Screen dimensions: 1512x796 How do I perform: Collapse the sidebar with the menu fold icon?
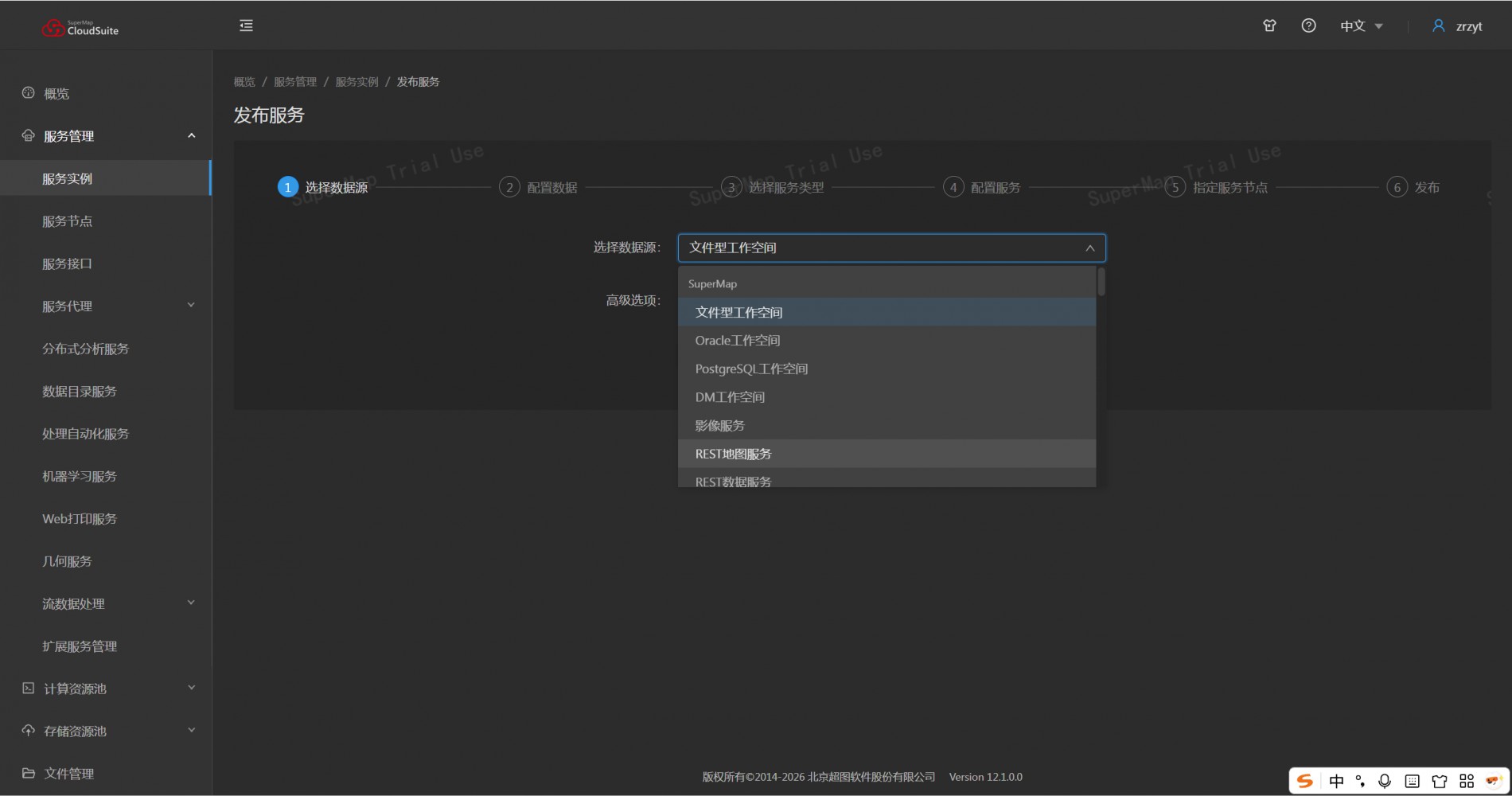coord(247,25)
